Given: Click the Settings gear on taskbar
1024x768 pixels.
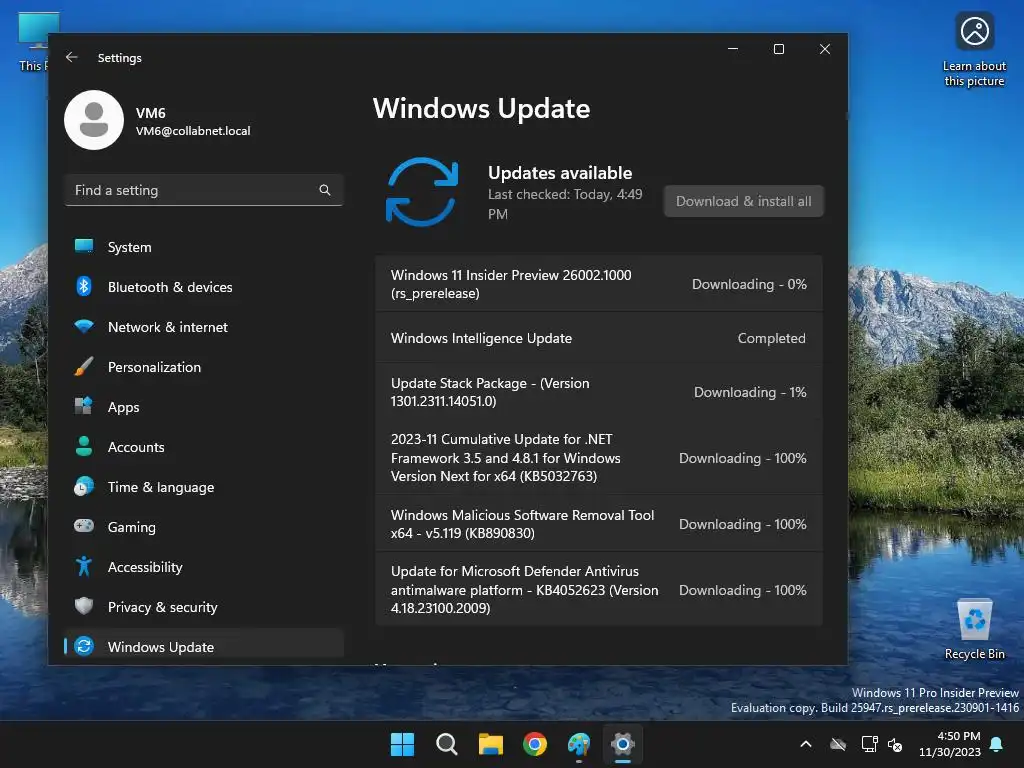Looking at the screenshot, I should coord(623,744).
